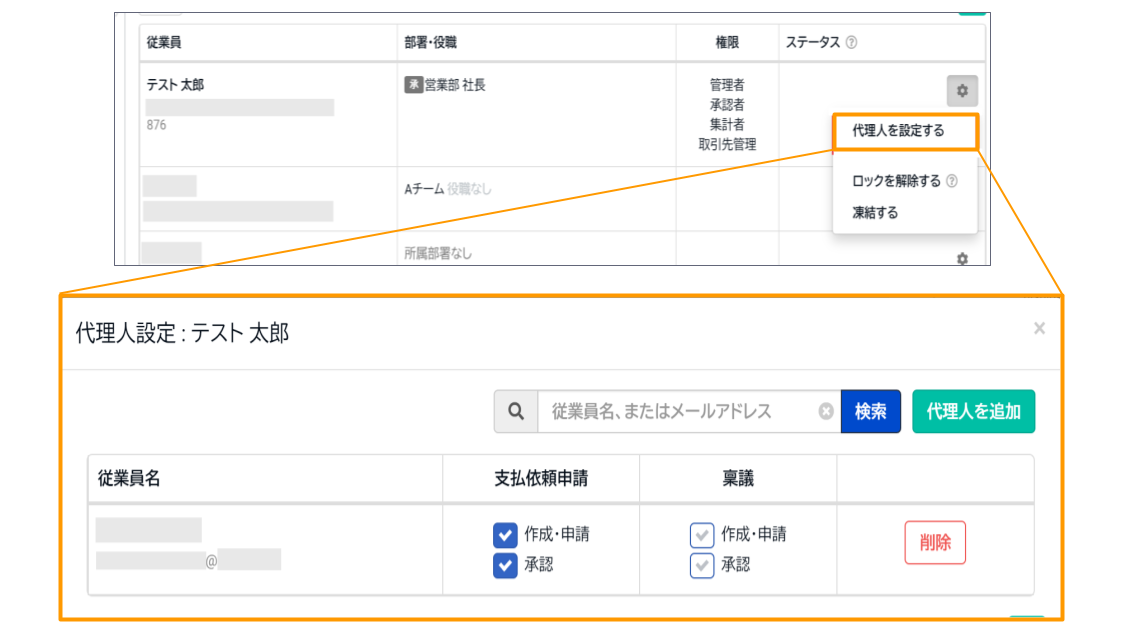This screenshot has width=1122, height=630.
Task: Click the help icon next to ロックを解除する
Action: [951, 182]
